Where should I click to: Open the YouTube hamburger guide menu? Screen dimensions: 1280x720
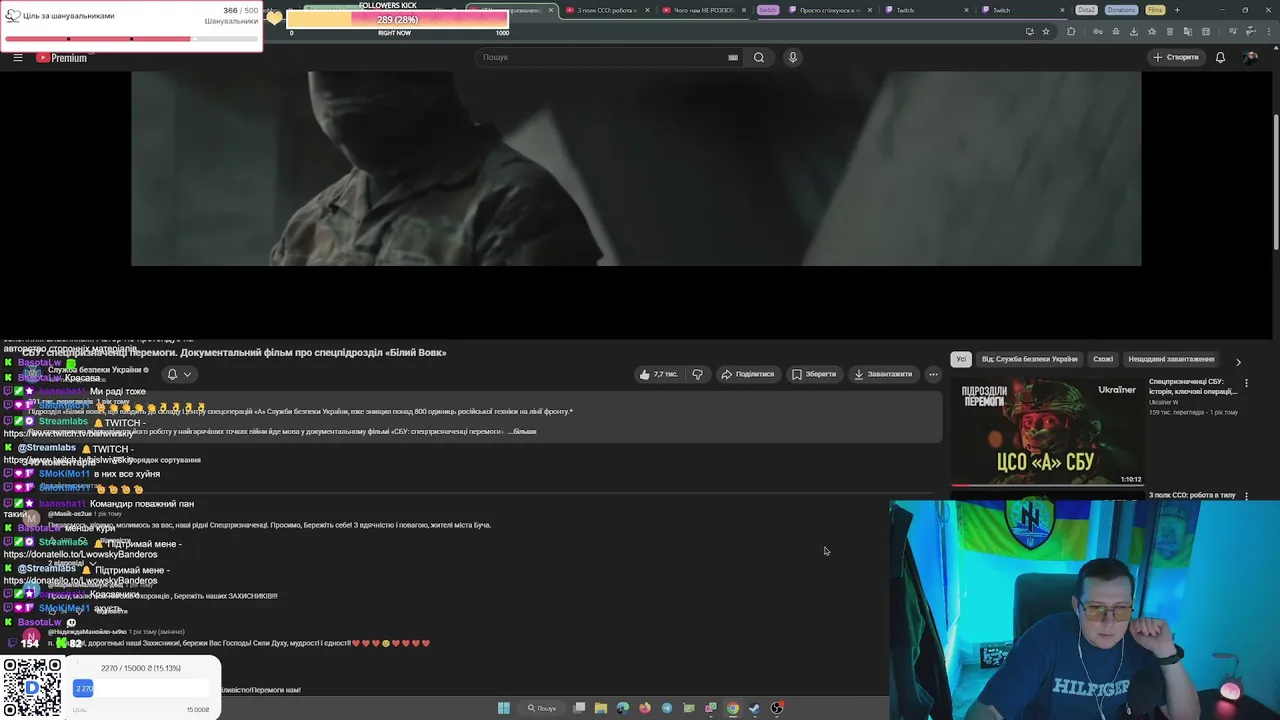(x=17, y=57)
